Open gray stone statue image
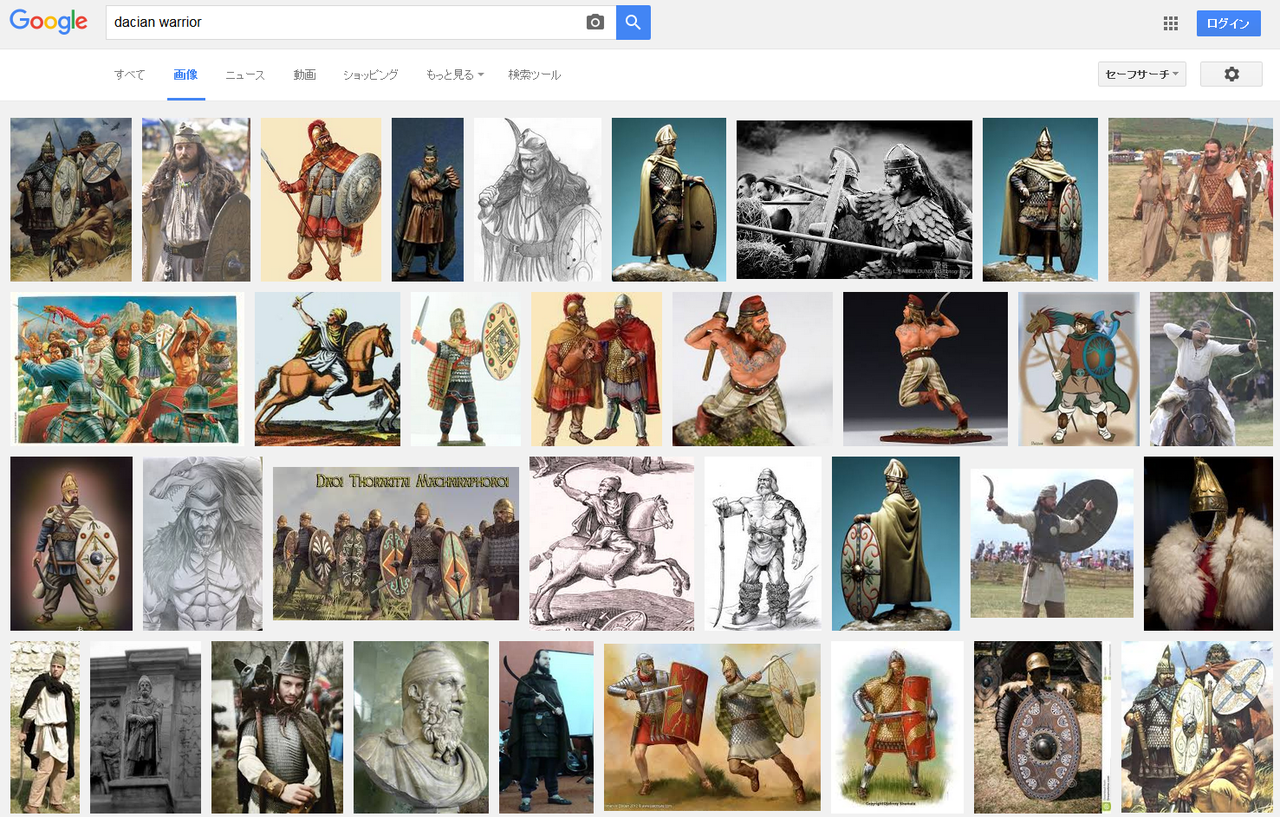This screenshot has height=817, width=1280. pos(146,727)
